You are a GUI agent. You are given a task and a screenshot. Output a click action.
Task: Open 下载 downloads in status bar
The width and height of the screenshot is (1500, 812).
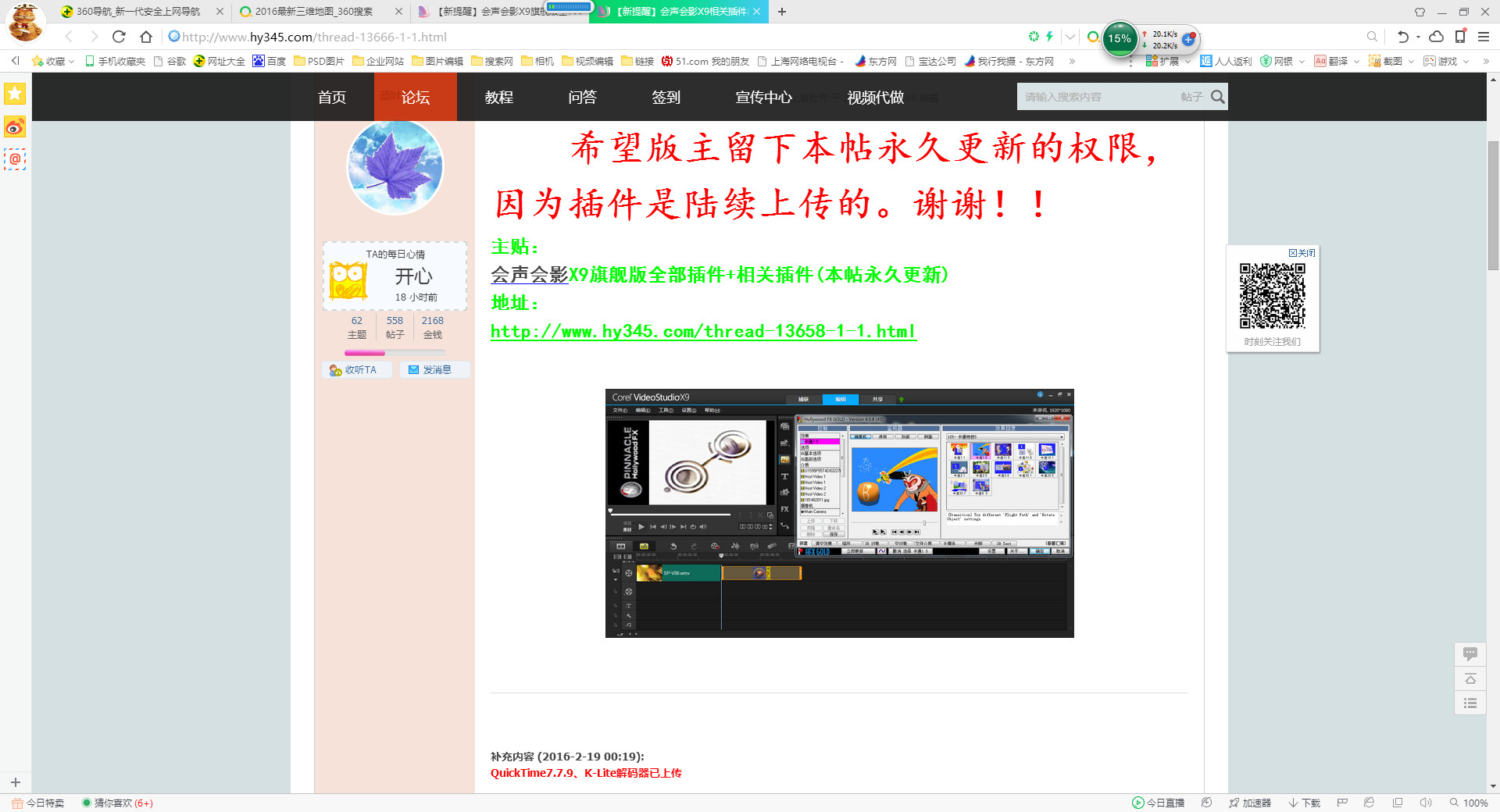click(x=1305, y=803)
